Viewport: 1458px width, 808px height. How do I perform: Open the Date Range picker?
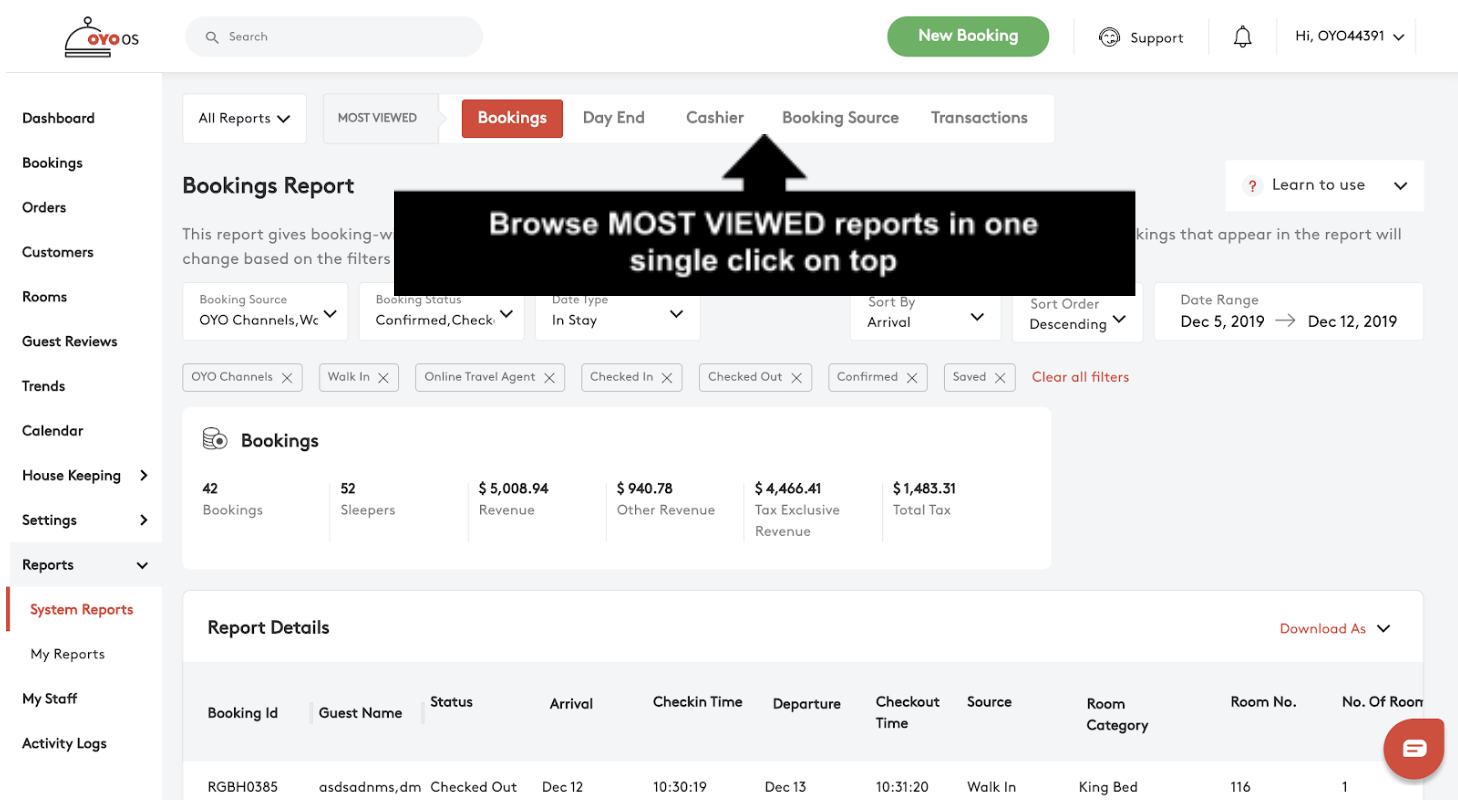point(1288,311)
